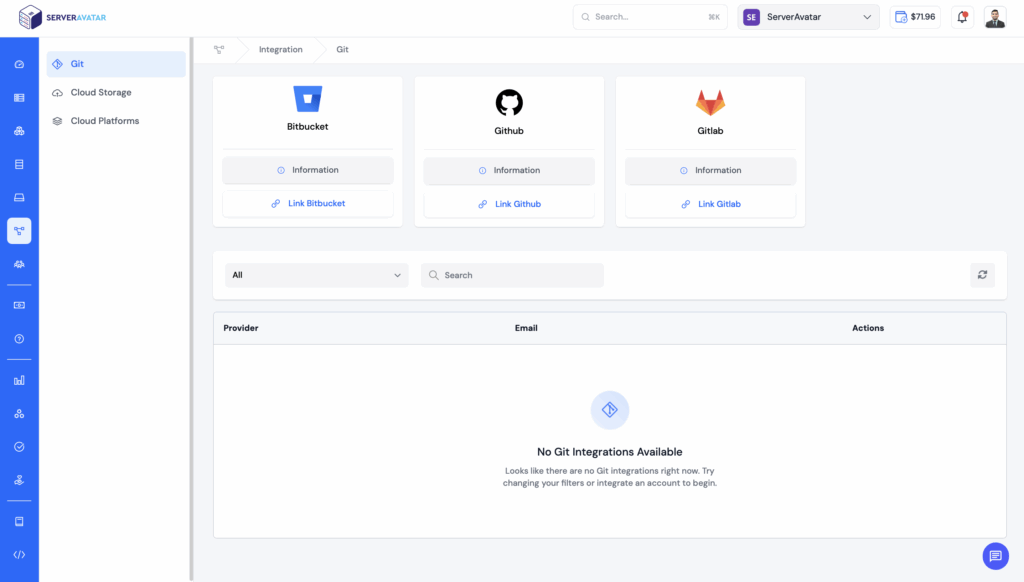
Task: Click the Gitlab fox logo
Action: click(x=710, y=103)
